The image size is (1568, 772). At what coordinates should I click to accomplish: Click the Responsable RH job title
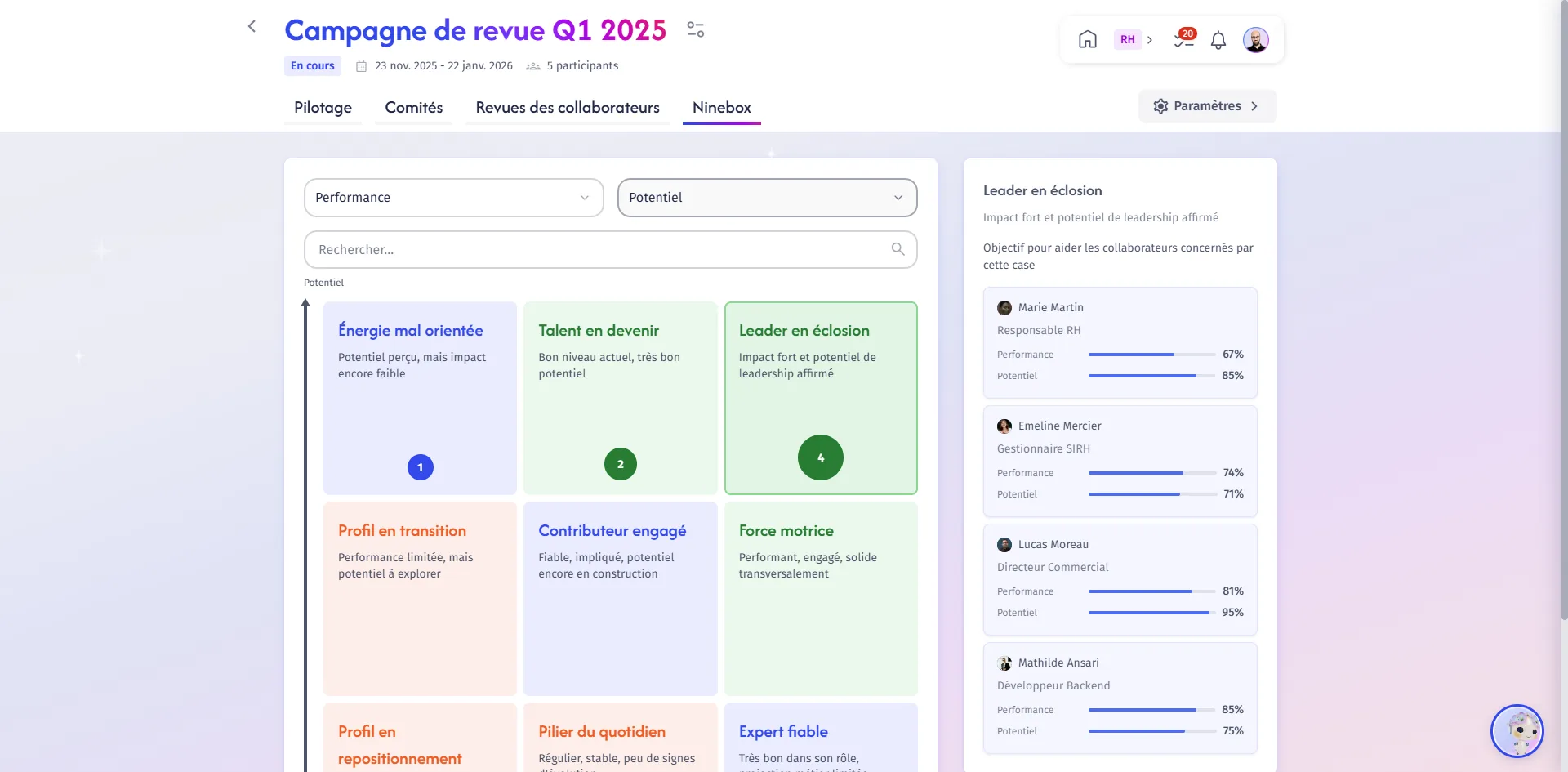coord(1039,331)
